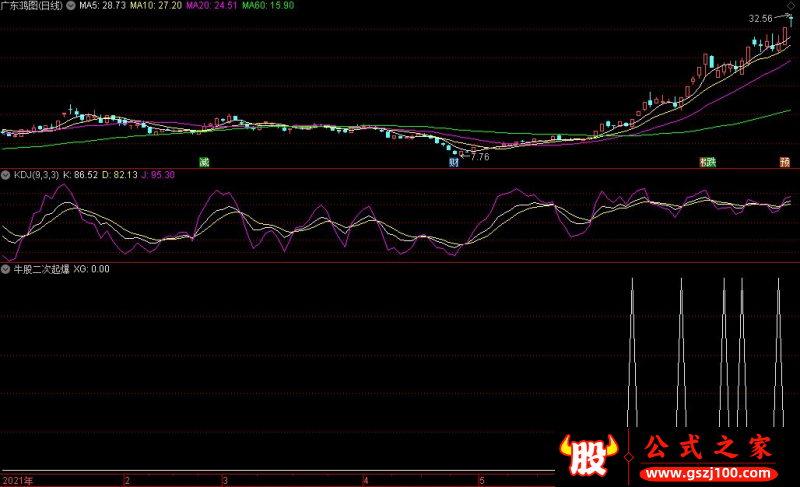Click the orange 预 marker icon
Viewport: 800px width, 487px height.
pos(785,162)
